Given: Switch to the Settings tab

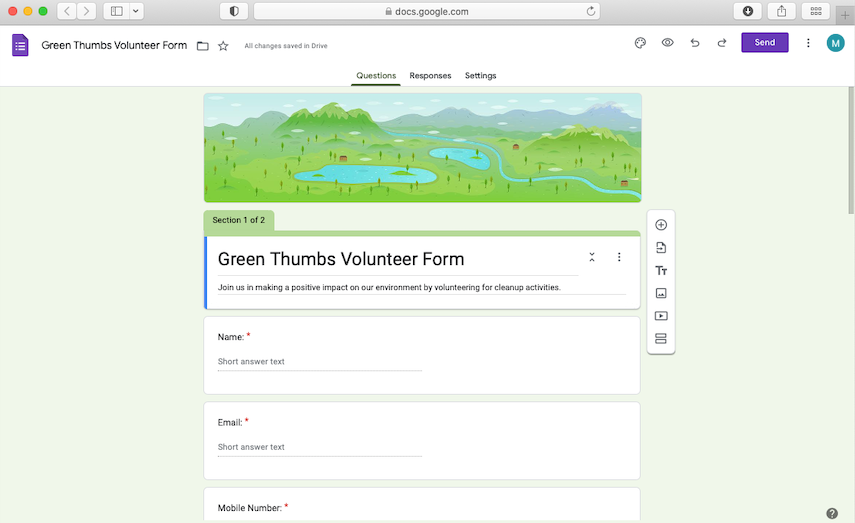Looking at the screenshot, I should 480,76.
